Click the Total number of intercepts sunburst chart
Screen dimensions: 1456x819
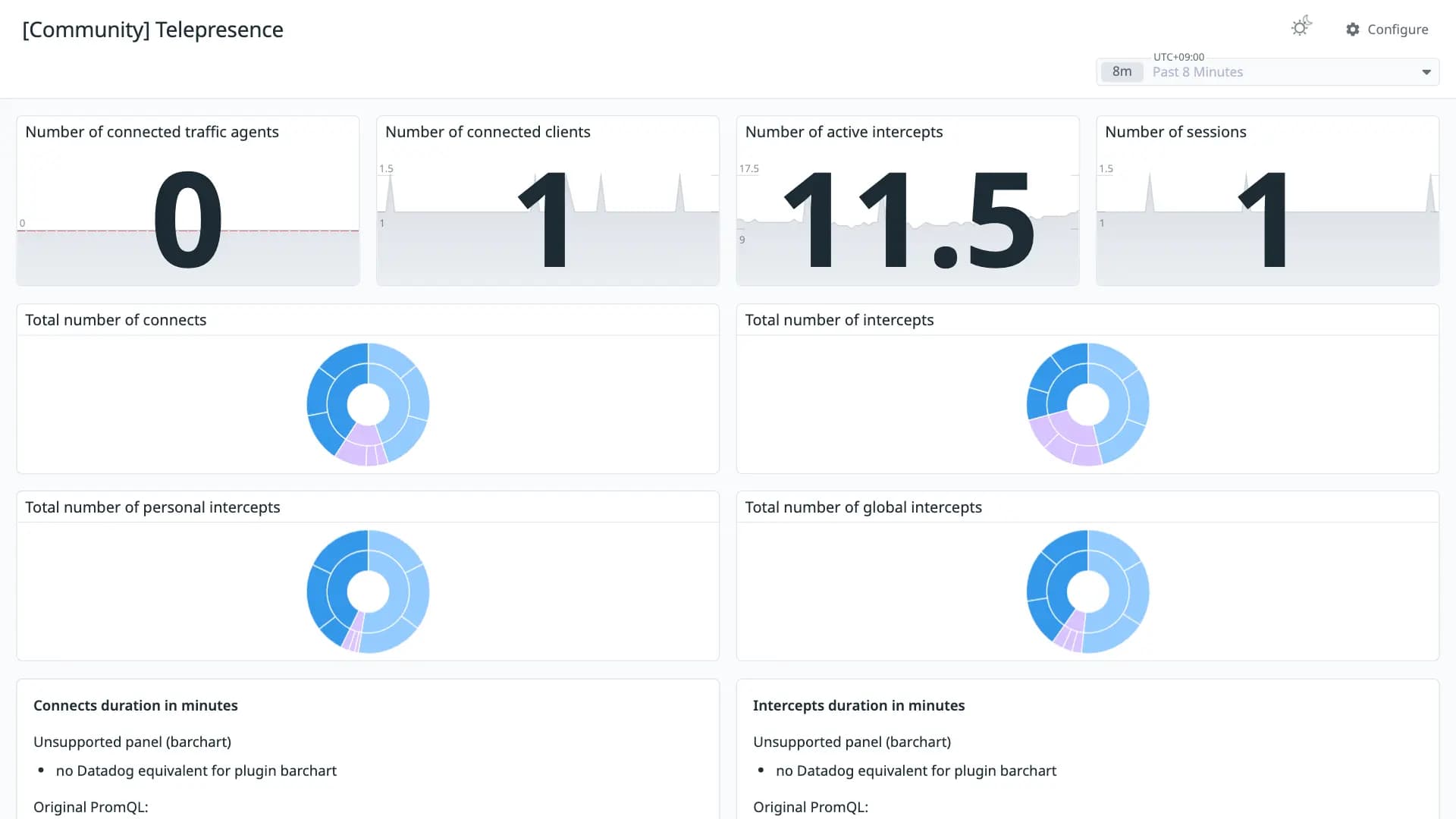1088,404
